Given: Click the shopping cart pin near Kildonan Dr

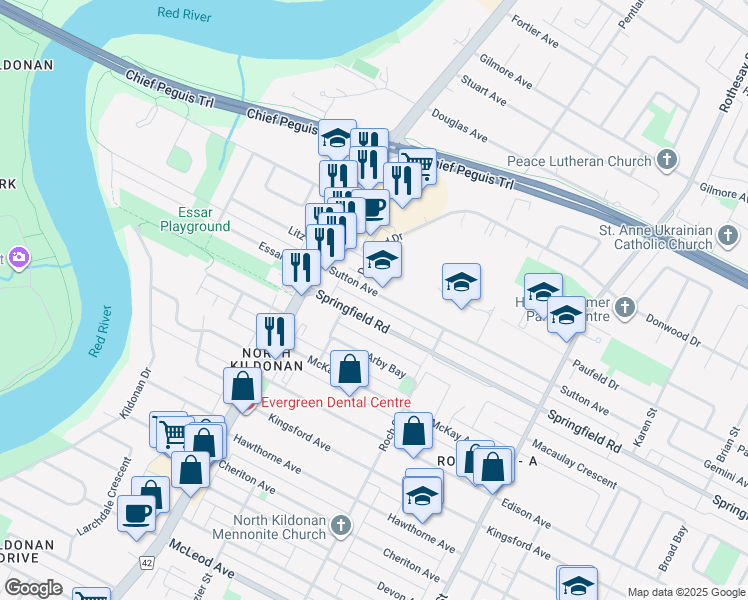Looking at the screenshot, I should [175, 432].
